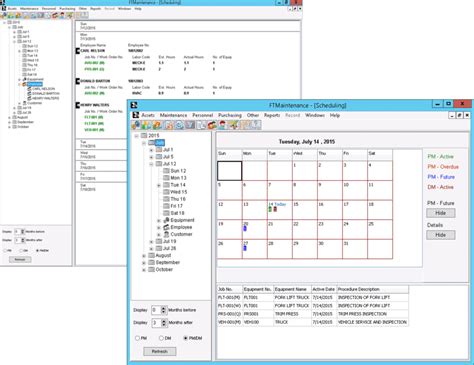Click PM - Overdue legend label
This screenshot has width=474, height=365.
click(x=443, y=167)
